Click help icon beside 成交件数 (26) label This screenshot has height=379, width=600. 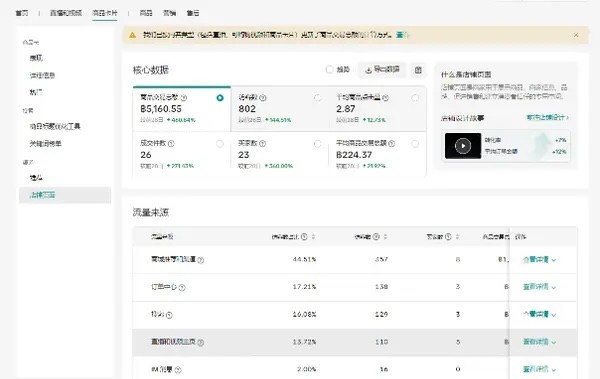171,144
